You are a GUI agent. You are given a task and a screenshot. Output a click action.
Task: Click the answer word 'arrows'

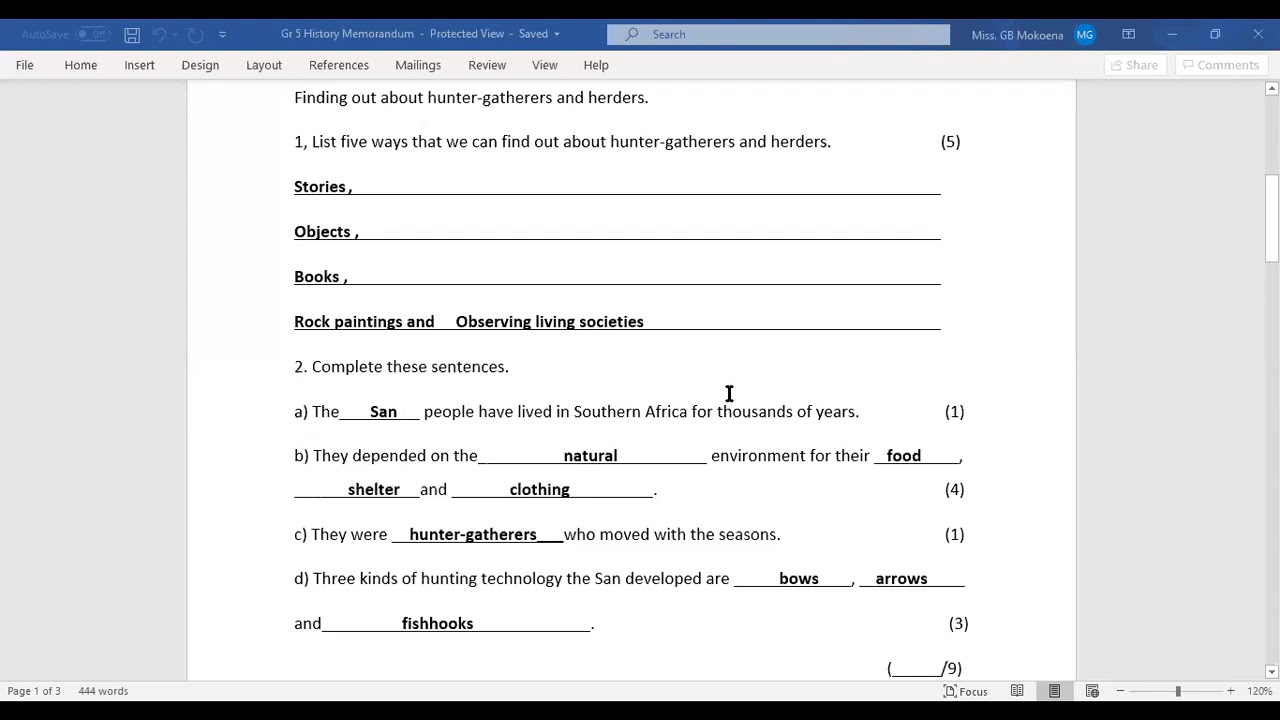[901, 579]
